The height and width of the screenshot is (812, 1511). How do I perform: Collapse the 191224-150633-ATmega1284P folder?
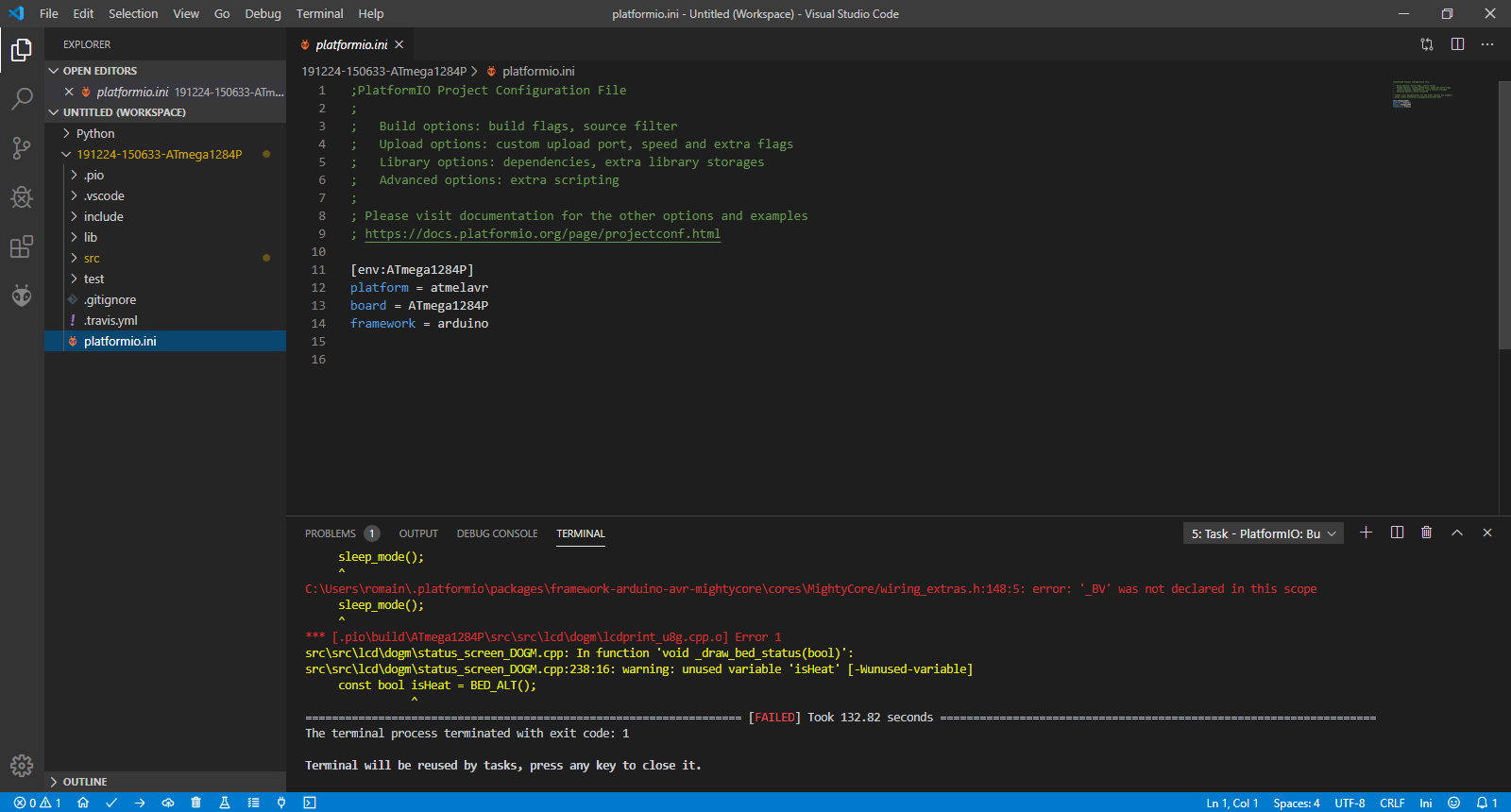click(165, 154)
